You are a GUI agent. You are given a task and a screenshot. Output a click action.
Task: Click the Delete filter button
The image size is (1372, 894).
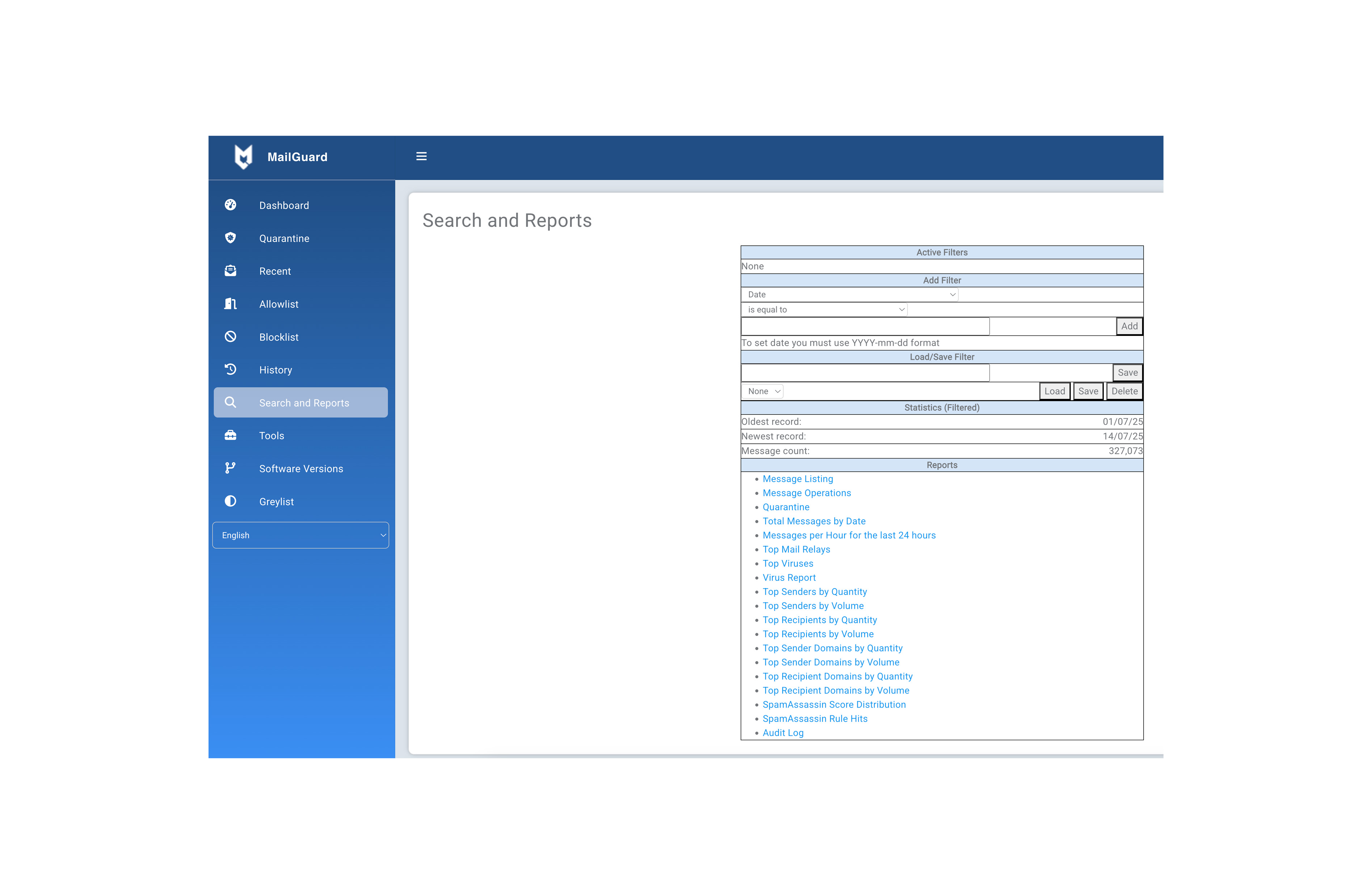click(x=1125, y=391)
